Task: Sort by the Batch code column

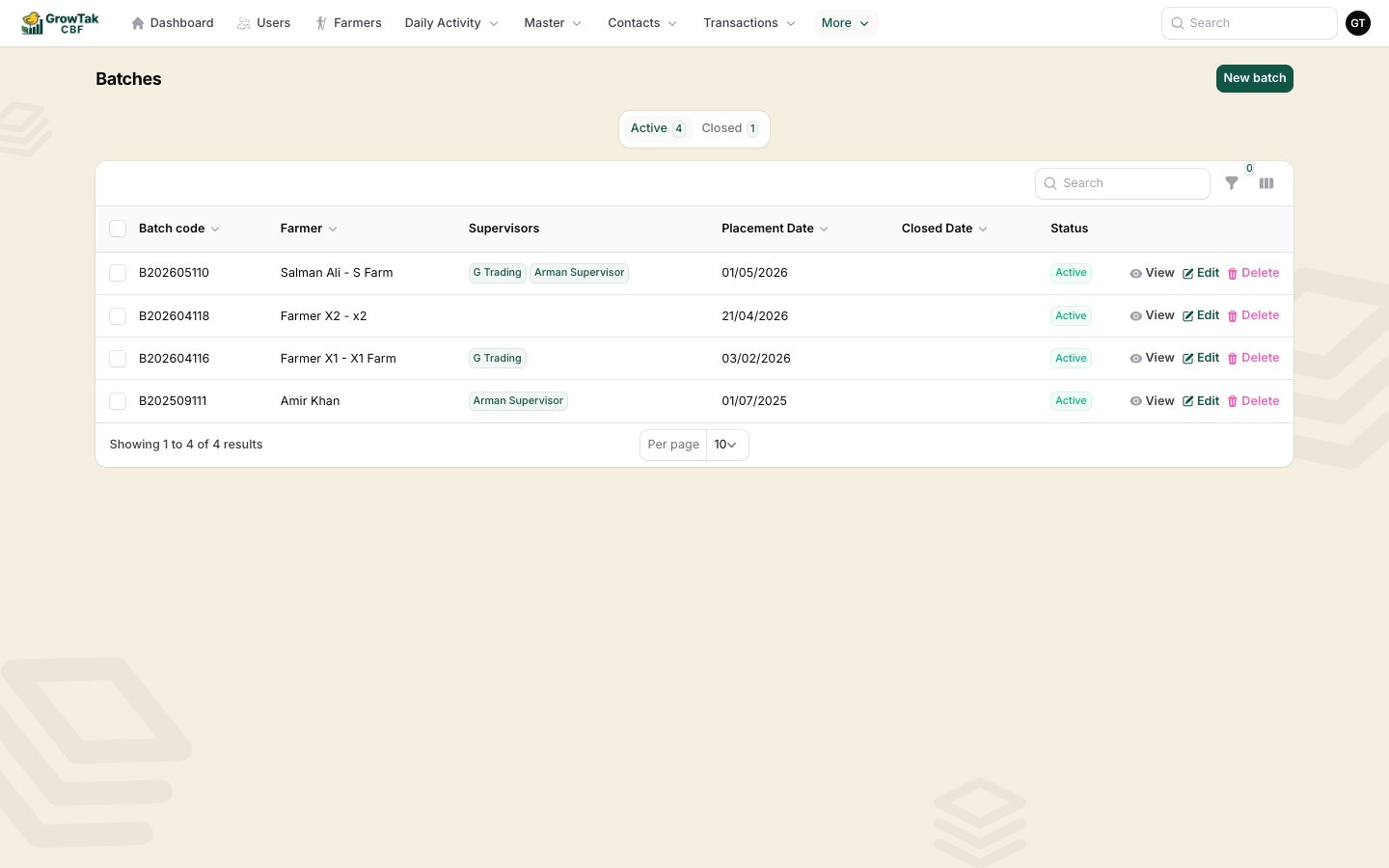Action: pos(179,229)
